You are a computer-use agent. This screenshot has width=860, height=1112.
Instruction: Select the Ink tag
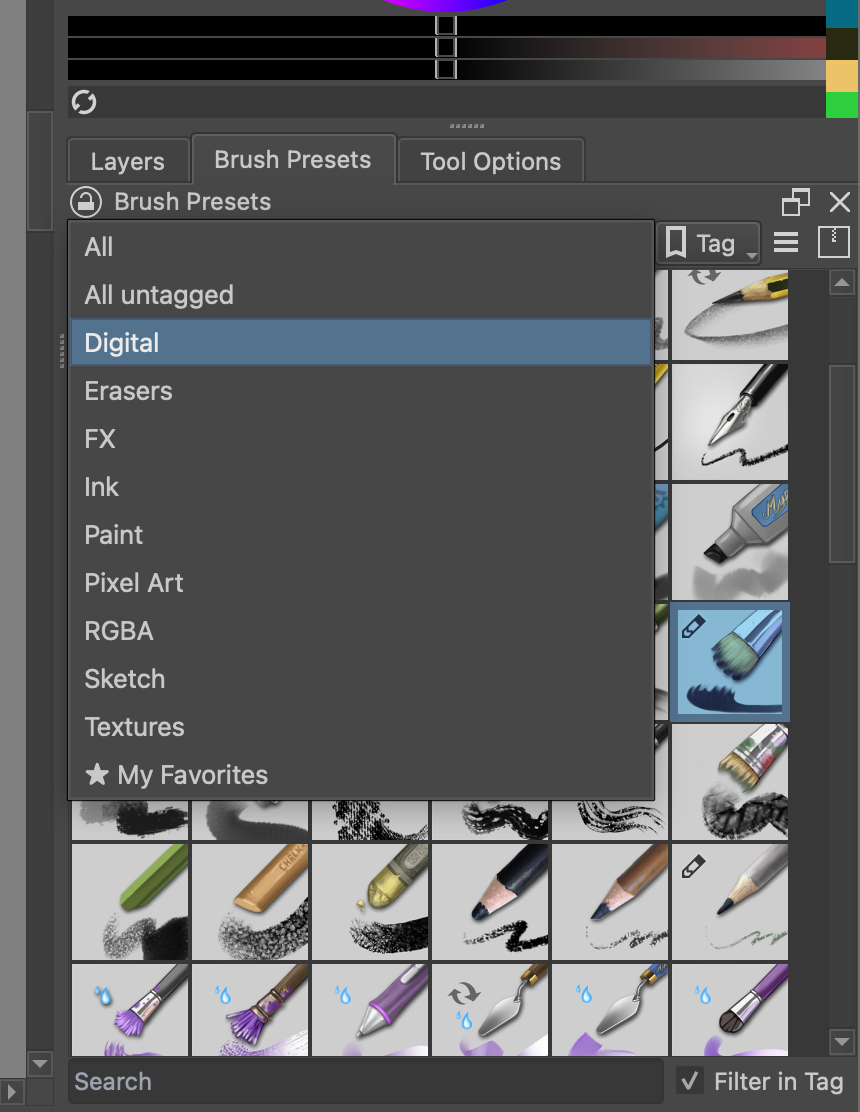(361, 487)
